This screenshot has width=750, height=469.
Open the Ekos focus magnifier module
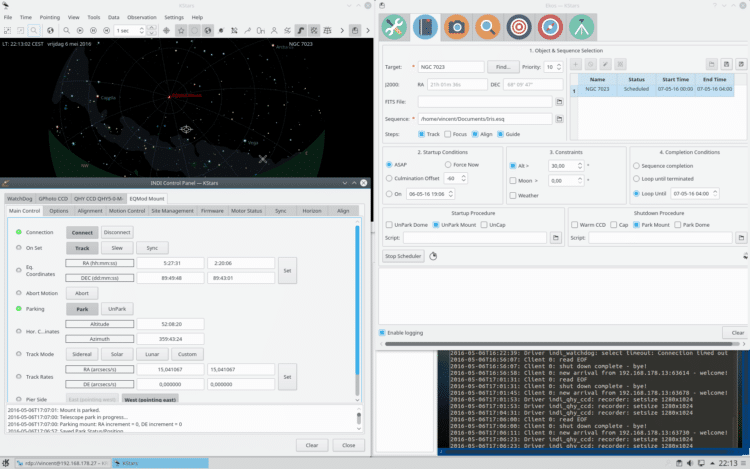tap(487, 27)
